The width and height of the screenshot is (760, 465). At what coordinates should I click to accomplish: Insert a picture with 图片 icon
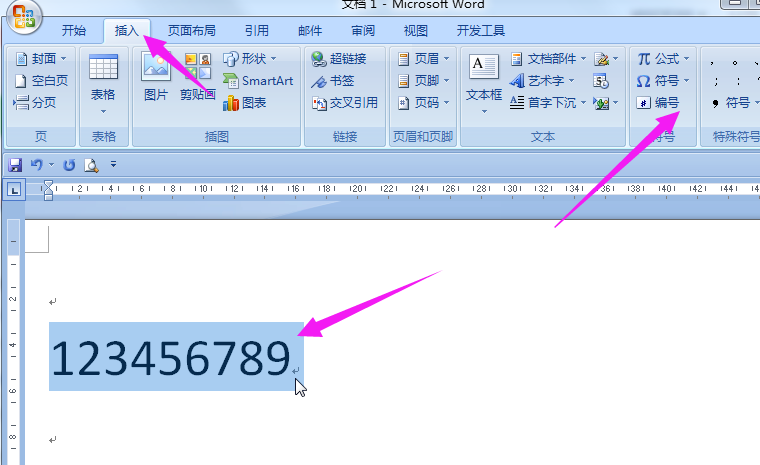pos(156,66)
